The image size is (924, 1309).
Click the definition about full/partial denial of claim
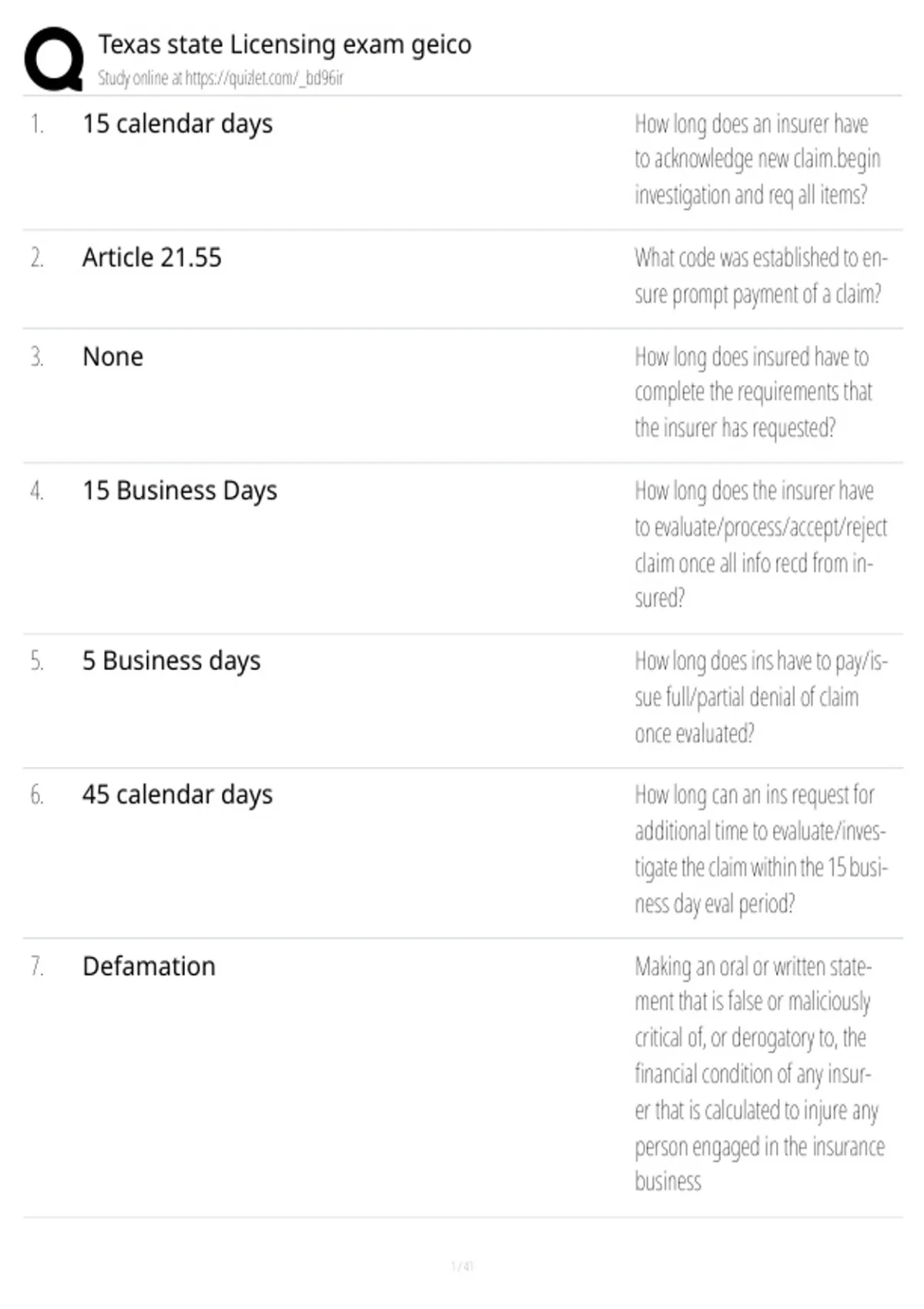pyautogui.click(x=761, y=697)
